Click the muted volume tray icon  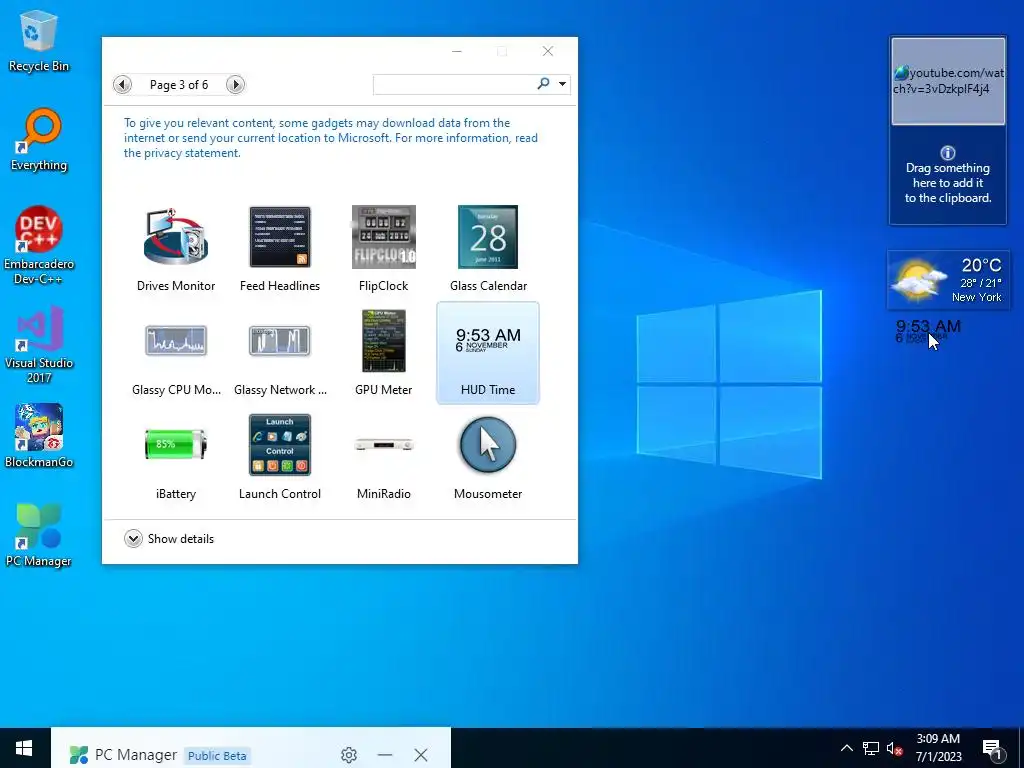tap(895, 748)
